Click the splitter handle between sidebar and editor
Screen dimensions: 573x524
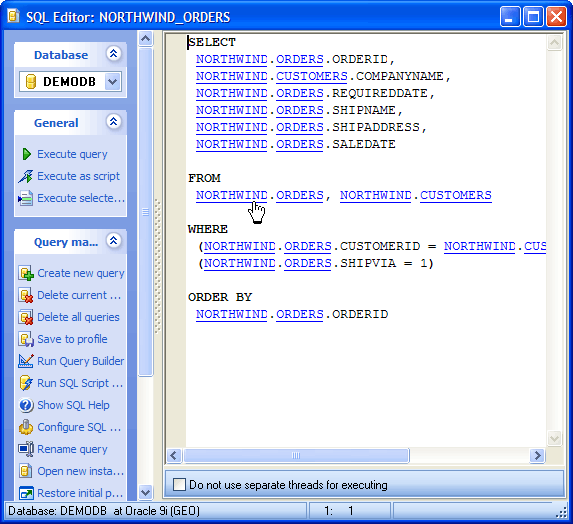tap(158, 266)
